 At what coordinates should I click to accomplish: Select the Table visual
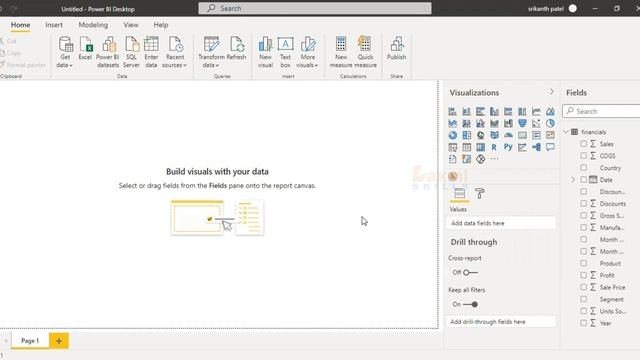(467, 147)
